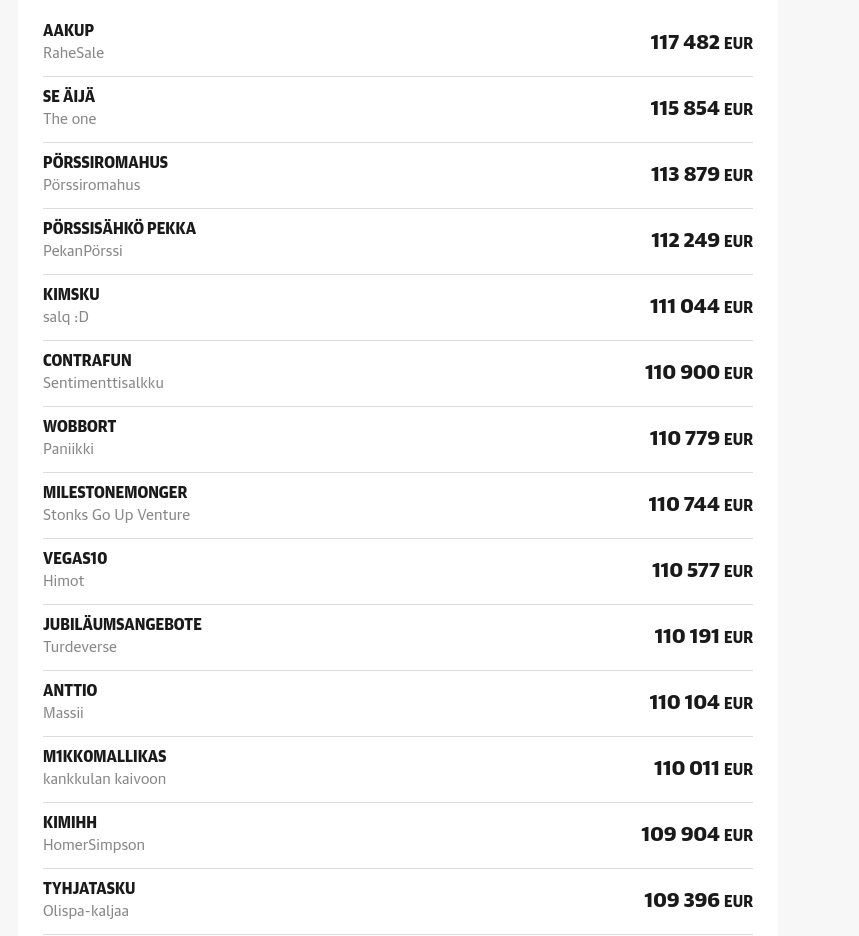Open the AAKUP user entry

point(68,31)
